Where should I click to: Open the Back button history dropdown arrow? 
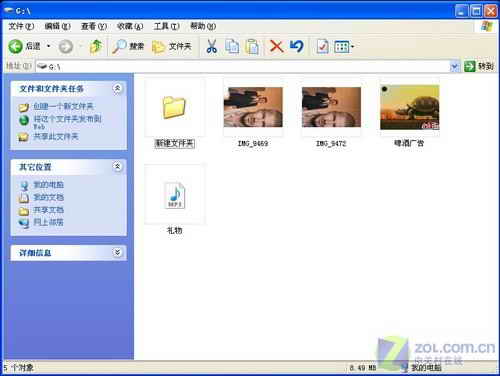click(x=49, y=46)
